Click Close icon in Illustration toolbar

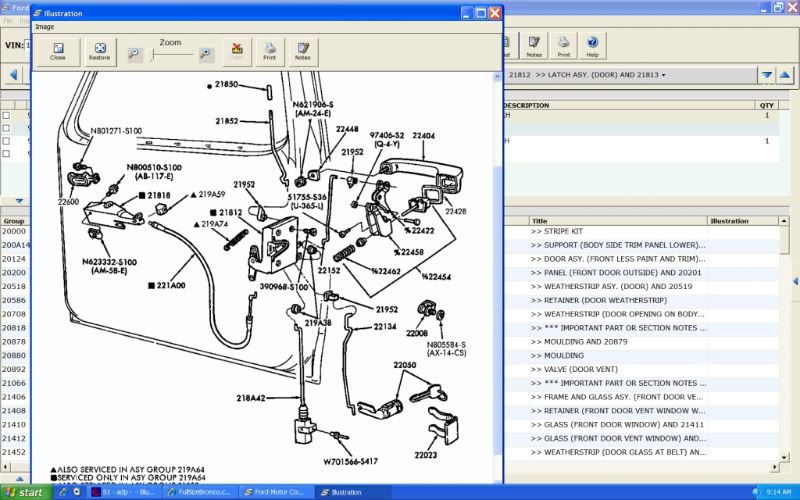58,52
